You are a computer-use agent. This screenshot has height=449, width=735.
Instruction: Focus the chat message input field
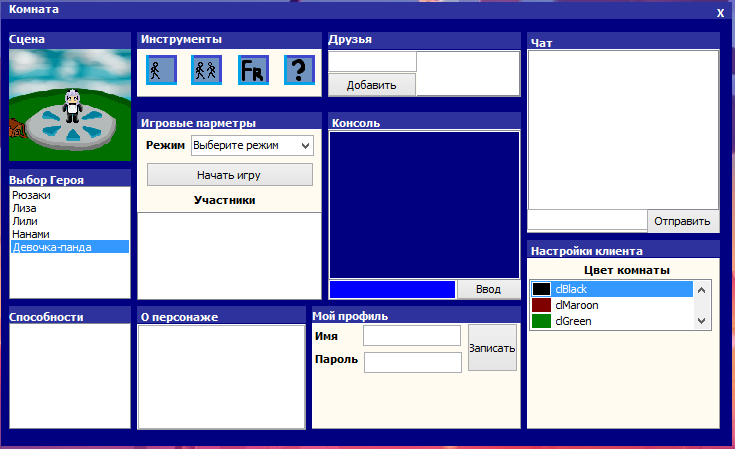tap(587, 220)
